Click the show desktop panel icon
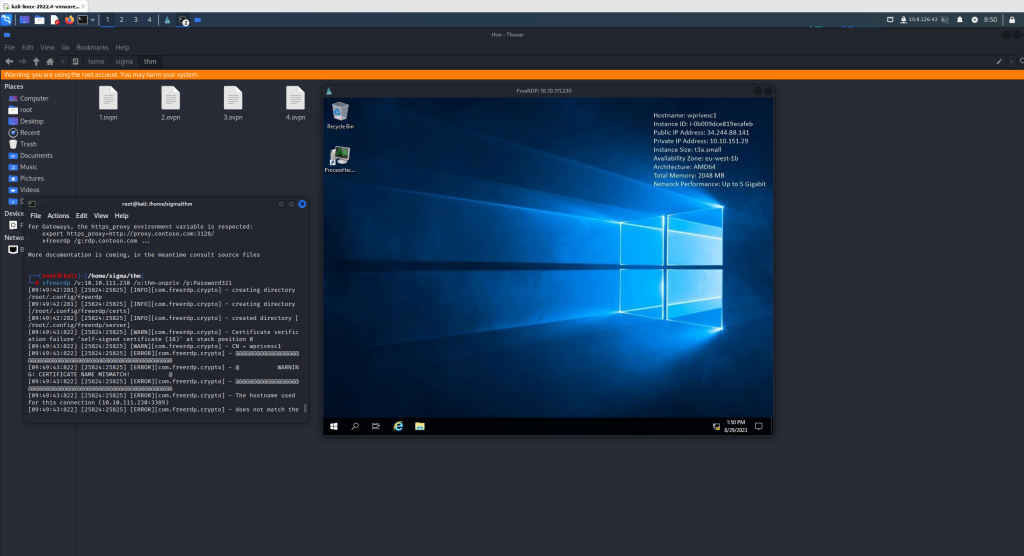The image size is (1024, 556). [25, 20]
